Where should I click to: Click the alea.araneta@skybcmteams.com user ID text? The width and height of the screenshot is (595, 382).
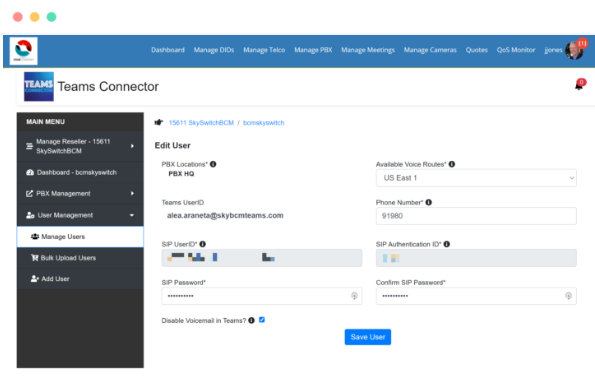point(225,215)
